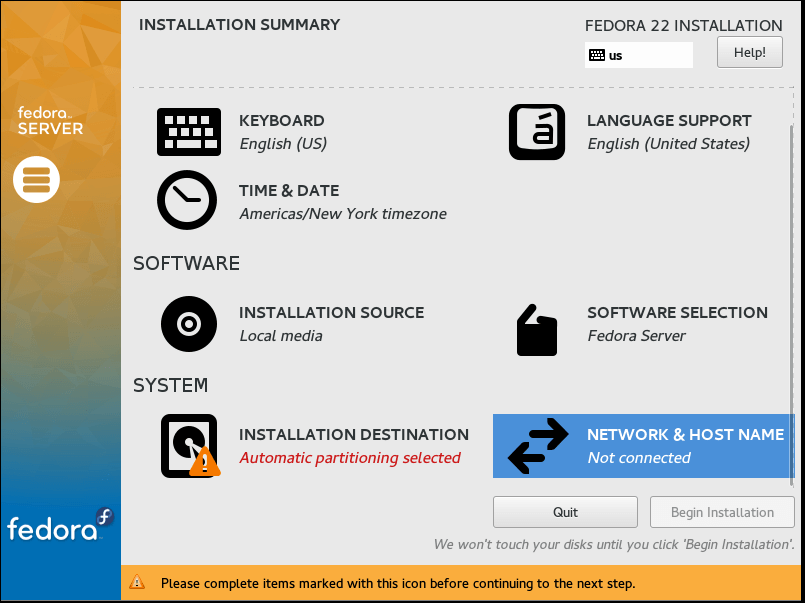
Task: Choose the INSTALLATION SOURCE heading
Action: tap(332, 313)
